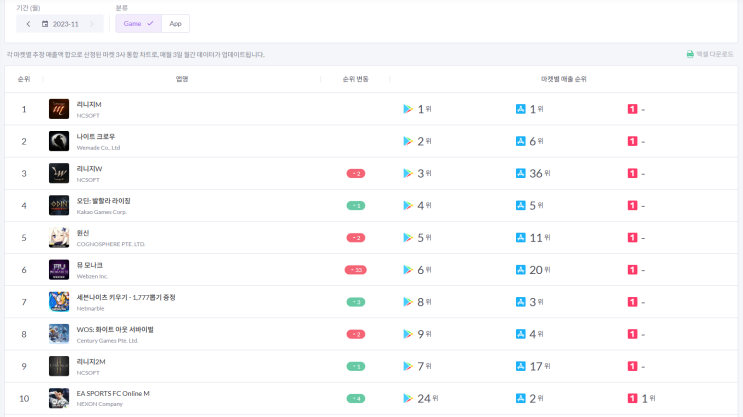This screenshot has height=417, width=743.
Task: Click NEXON Company publisher text
Action: [x=100, y=404]
